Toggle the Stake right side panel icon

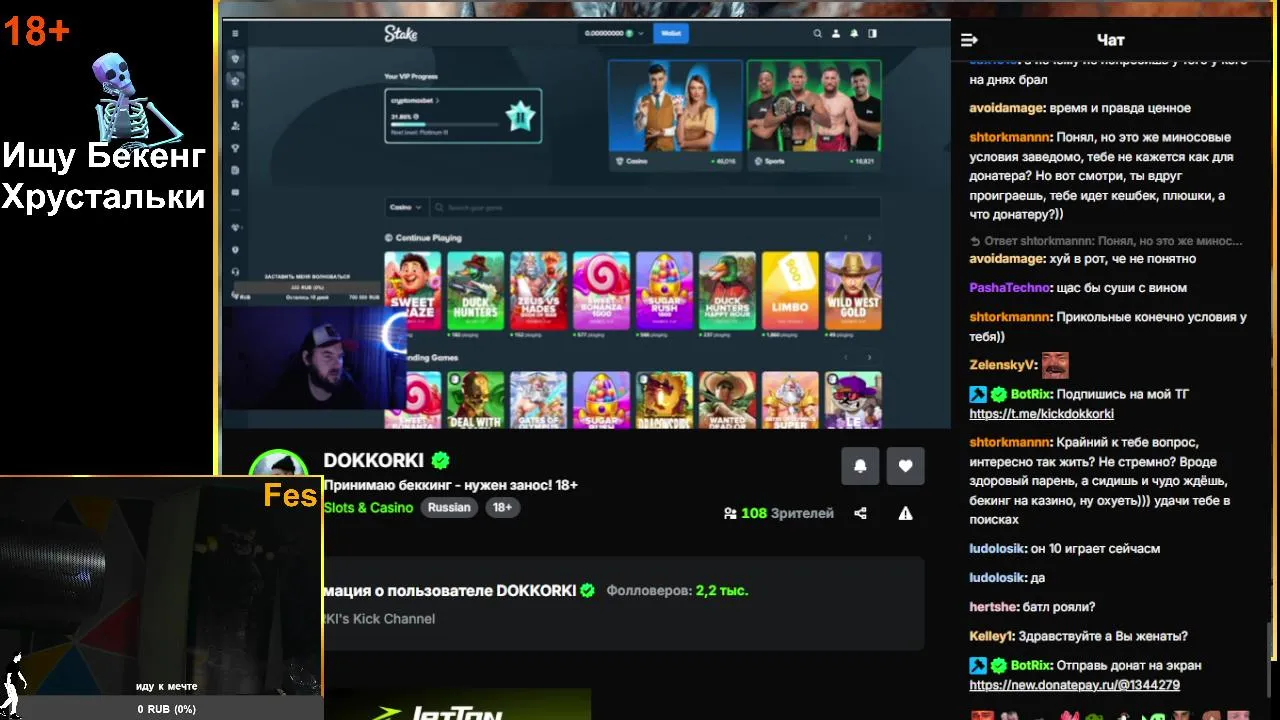pos(872,33)
